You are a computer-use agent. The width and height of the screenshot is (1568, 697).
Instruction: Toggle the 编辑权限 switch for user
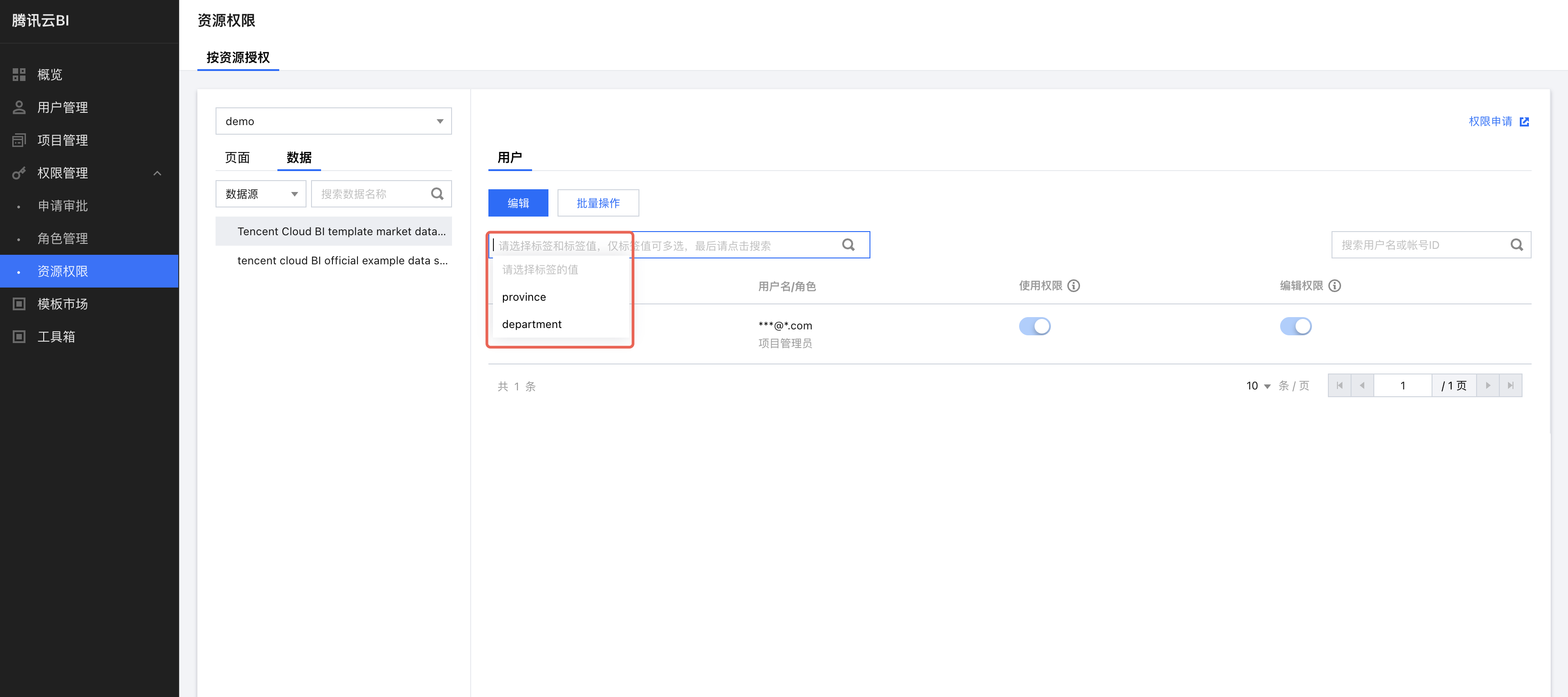(1295, 326)
